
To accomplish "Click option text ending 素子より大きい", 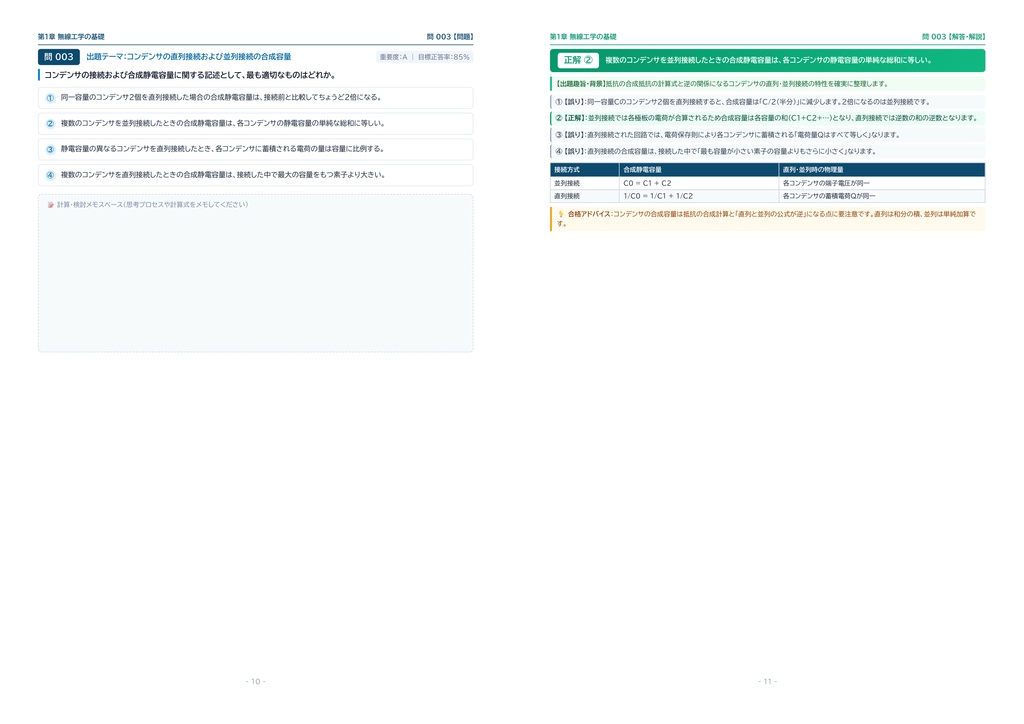I will click(x=223, y=175).
